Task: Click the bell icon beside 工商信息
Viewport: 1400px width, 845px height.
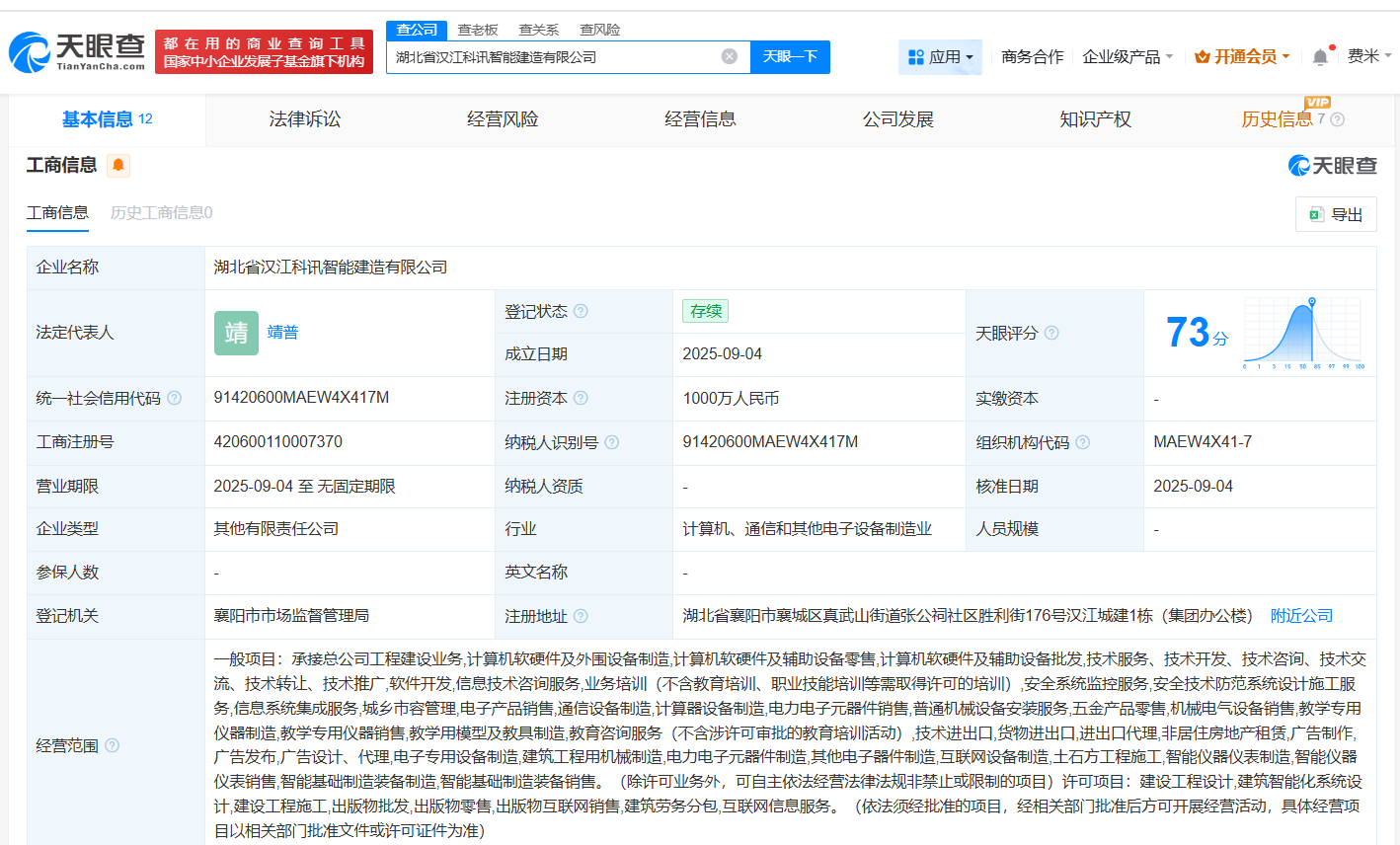Action: 118,166
